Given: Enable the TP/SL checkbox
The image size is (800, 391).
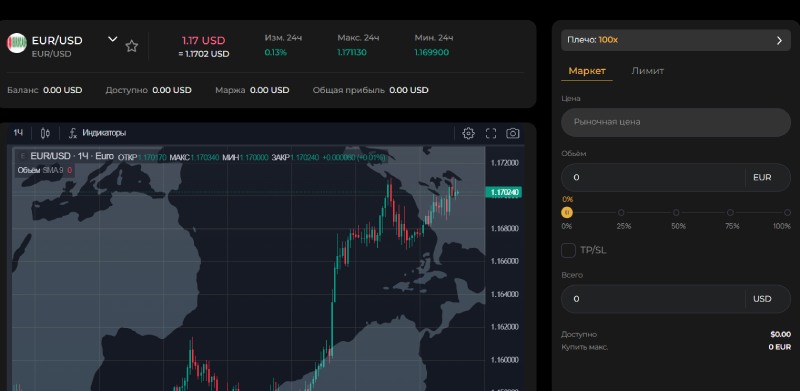Looking at the screenshot, I should (x=568, y=250).
